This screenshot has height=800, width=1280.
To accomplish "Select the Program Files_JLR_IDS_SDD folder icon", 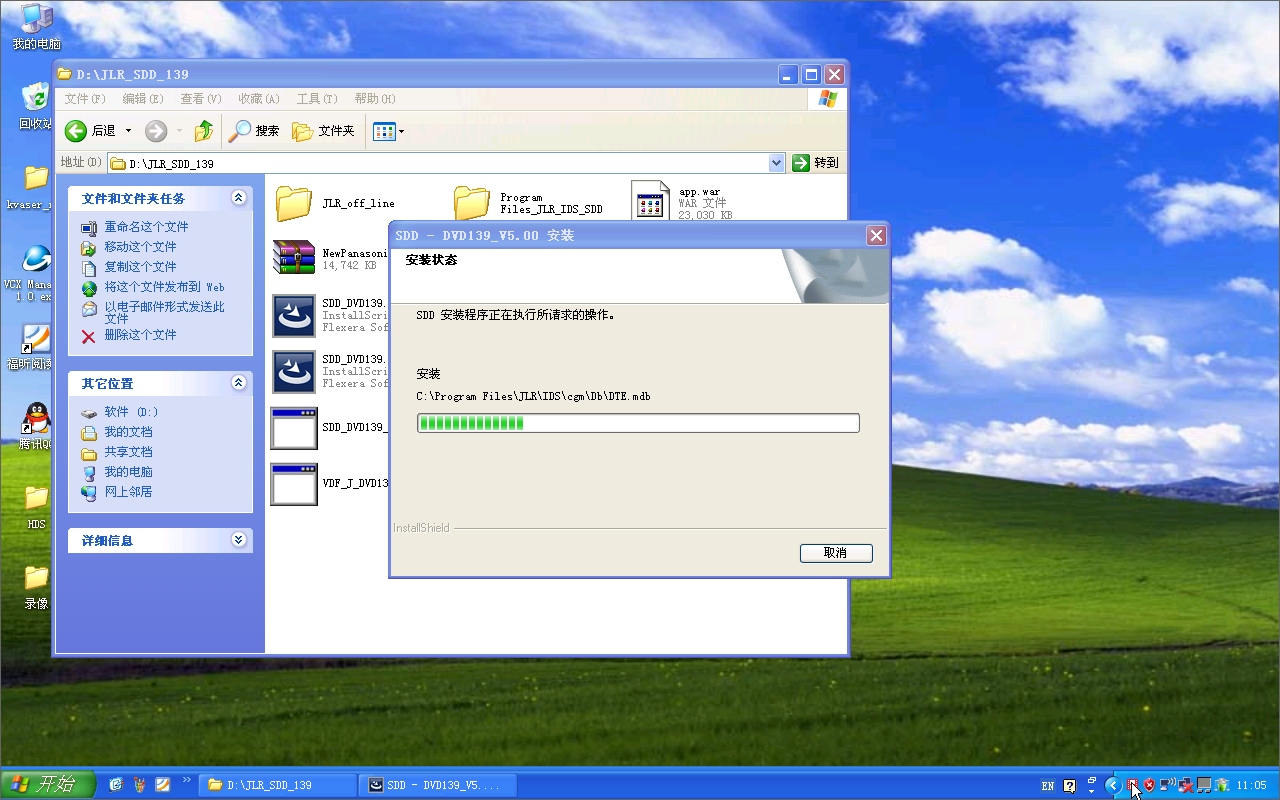I will tap(472, 203).
